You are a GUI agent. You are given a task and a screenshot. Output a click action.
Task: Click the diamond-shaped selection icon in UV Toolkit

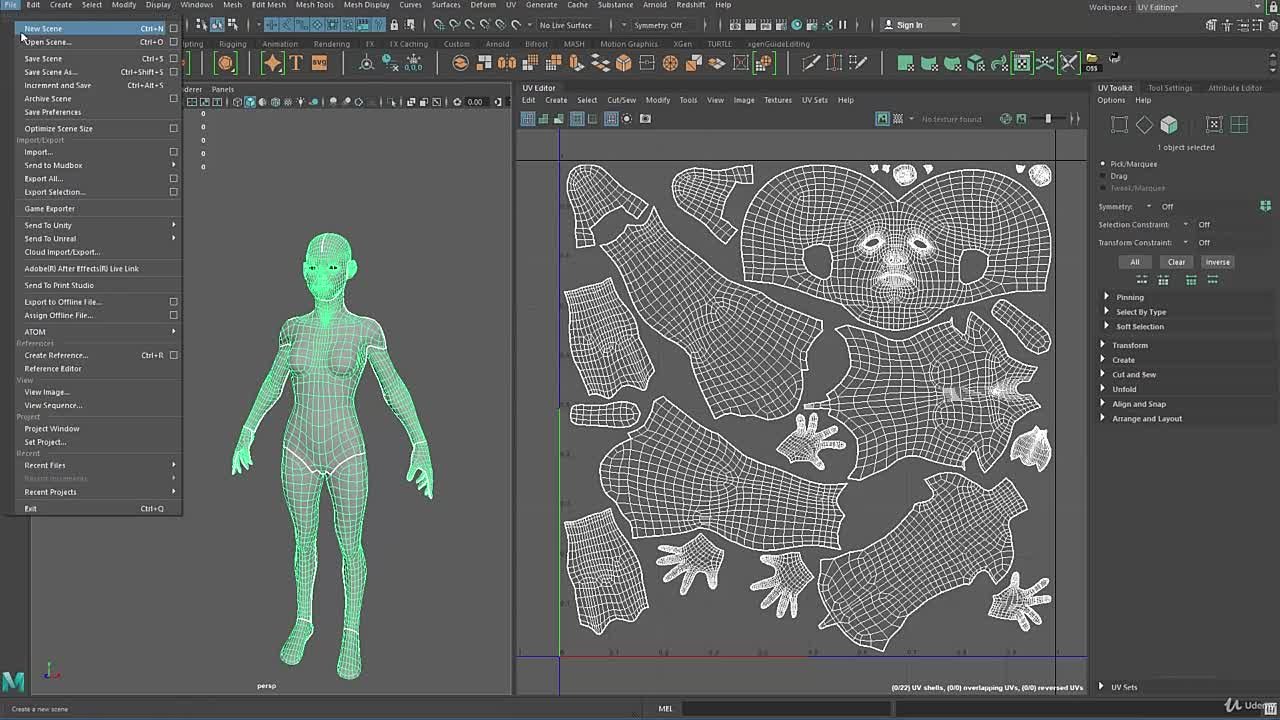click(1144, 124)
